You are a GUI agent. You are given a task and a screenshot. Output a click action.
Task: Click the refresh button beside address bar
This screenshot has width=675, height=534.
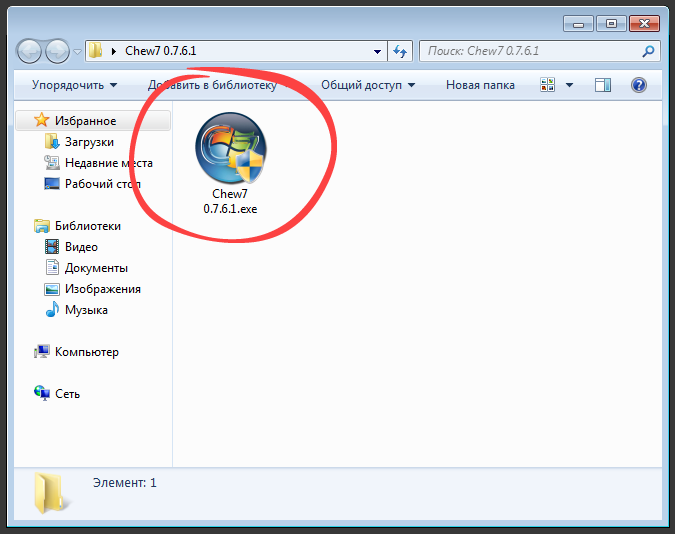400,51
